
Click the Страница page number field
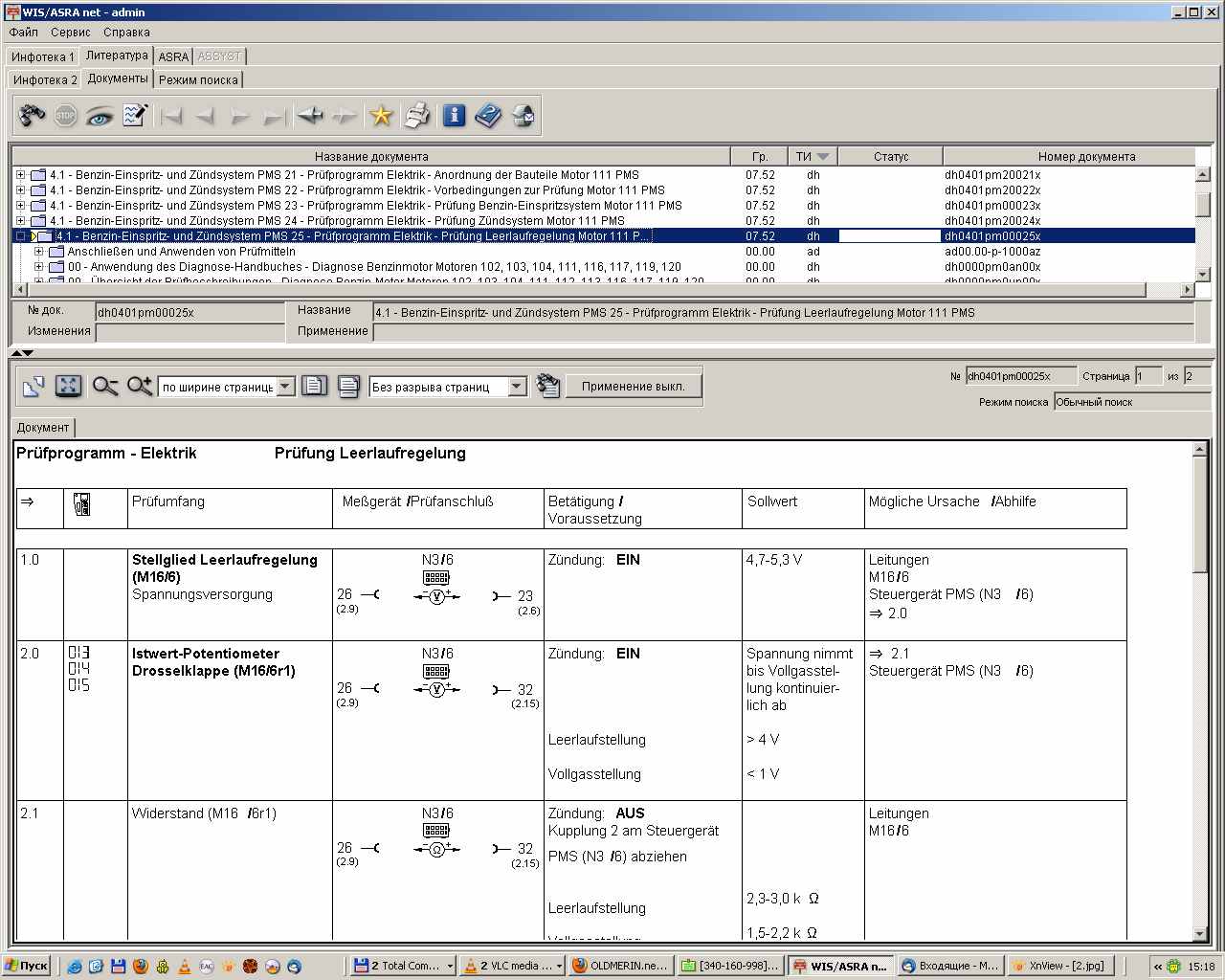coord(1147,376)
